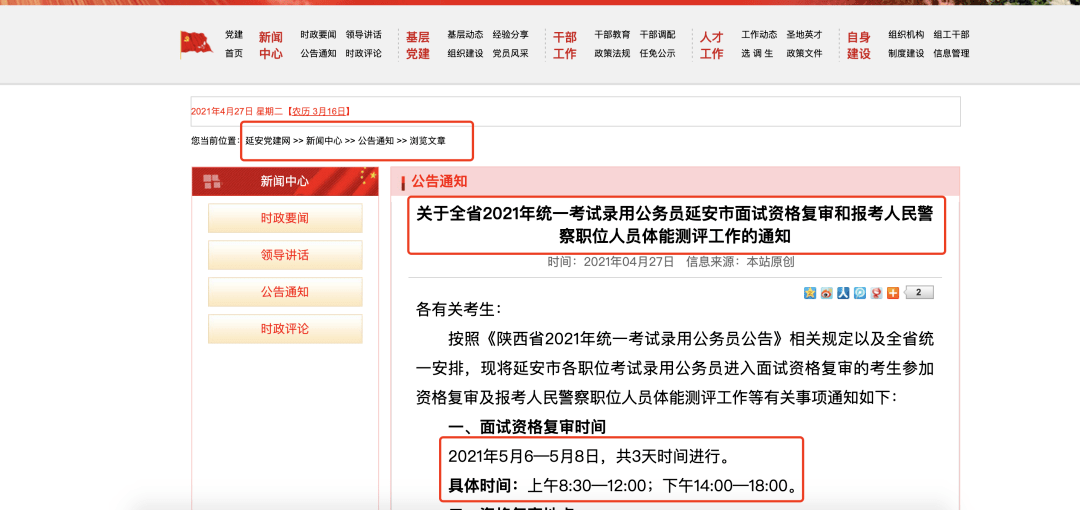Go to 制度建设 link

(x=906, y=53)
